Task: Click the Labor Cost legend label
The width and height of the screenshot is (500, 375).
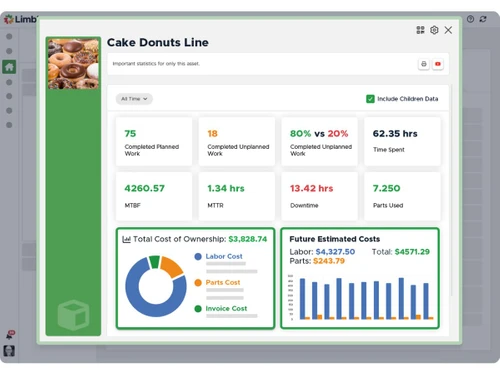Action: tap(224, 256)
